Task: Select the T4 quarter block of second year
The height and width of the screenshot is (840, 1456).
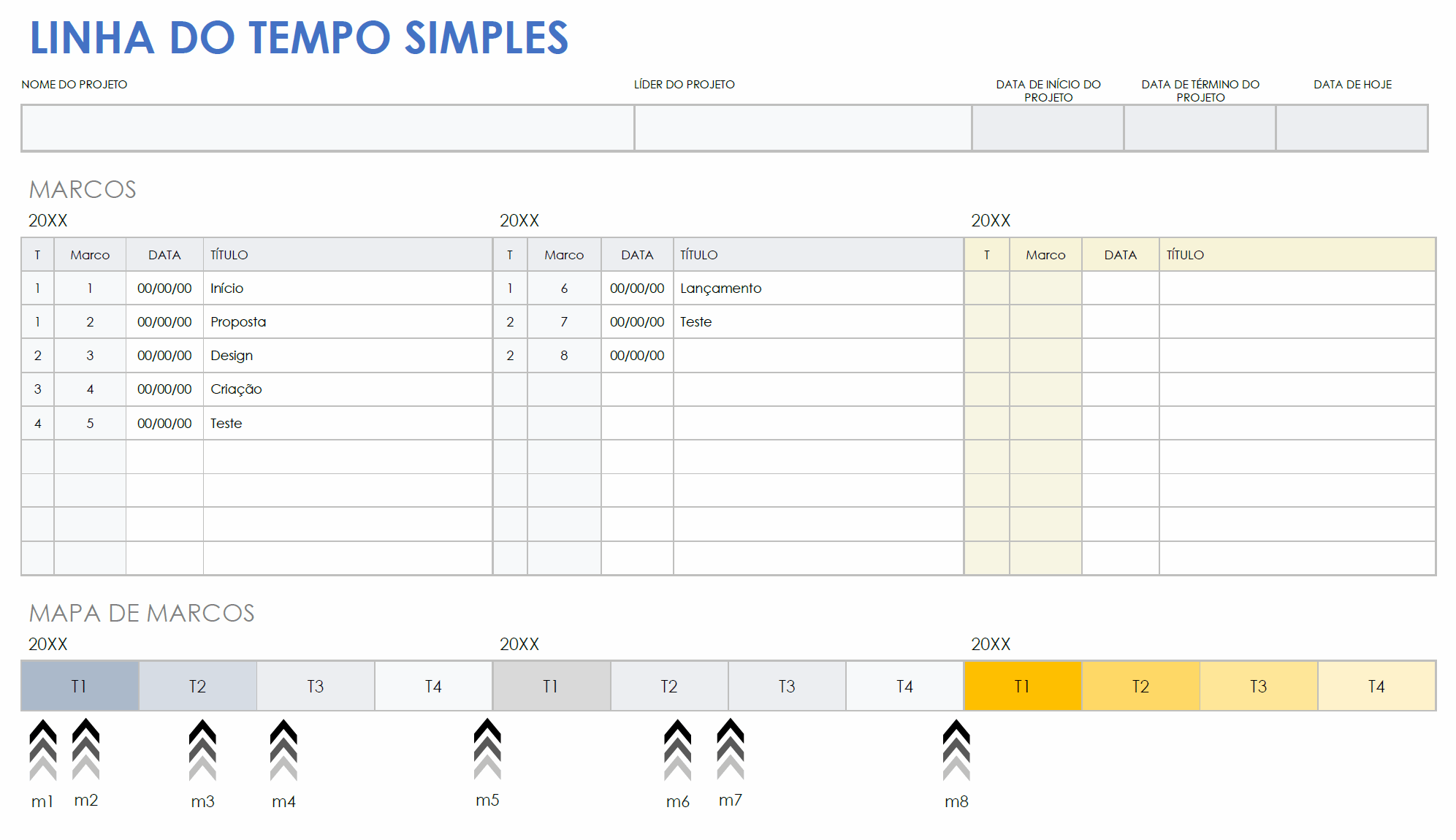Action: 904,686
